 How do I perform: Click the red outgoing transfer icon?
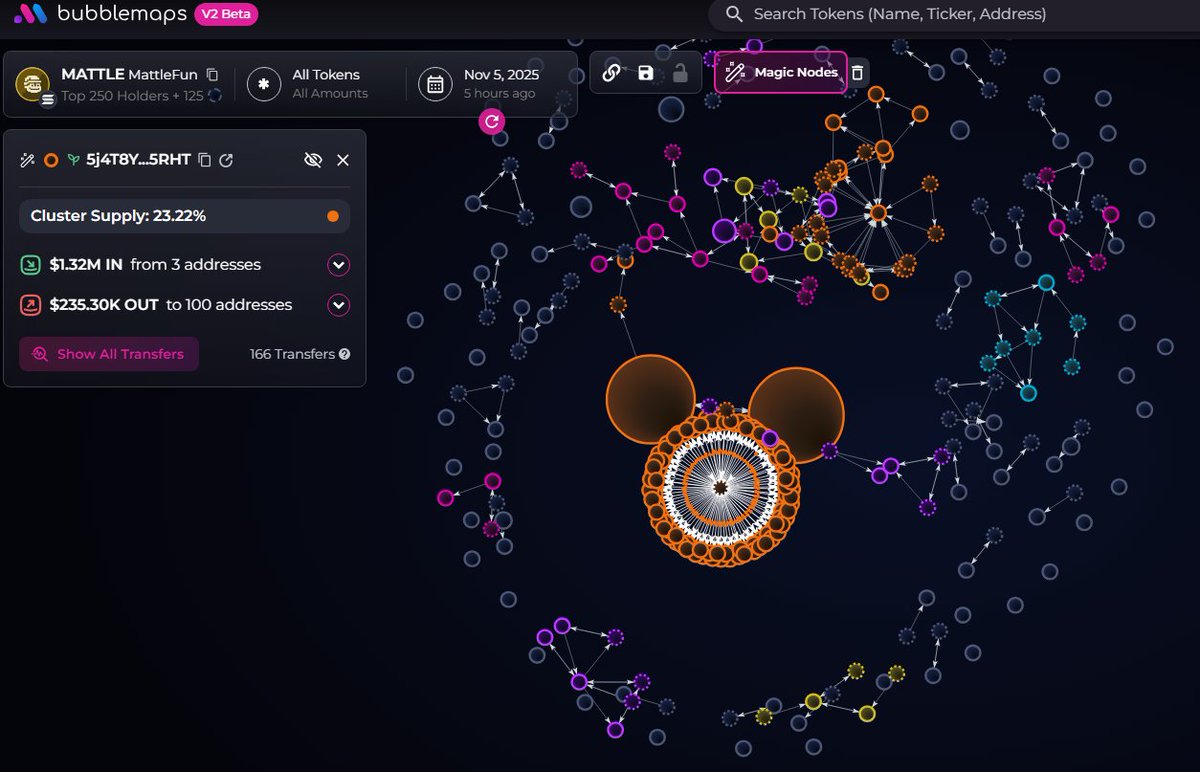pyautogui.click(x=31, y=305)
